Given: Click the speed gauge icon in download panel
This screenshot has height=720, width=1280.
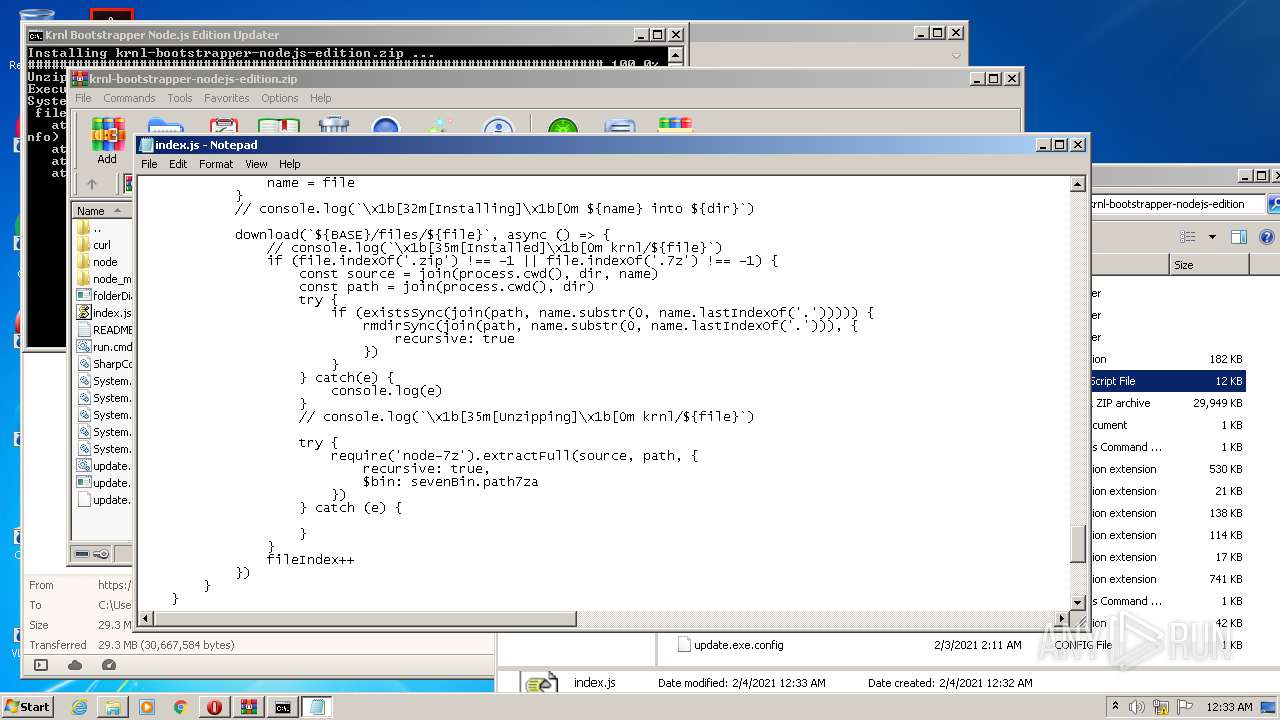Looking at the screenshot, I should [109, 665].
